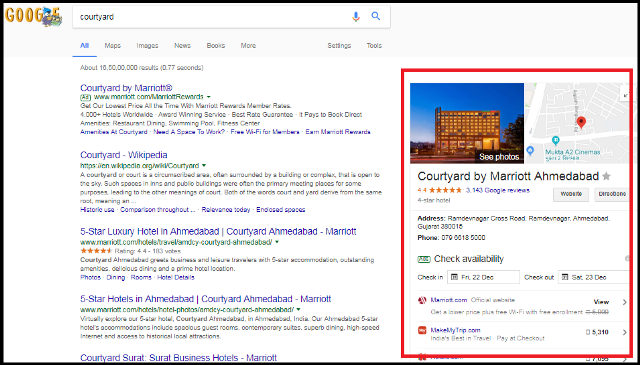Click the red location pin on map

581,122
